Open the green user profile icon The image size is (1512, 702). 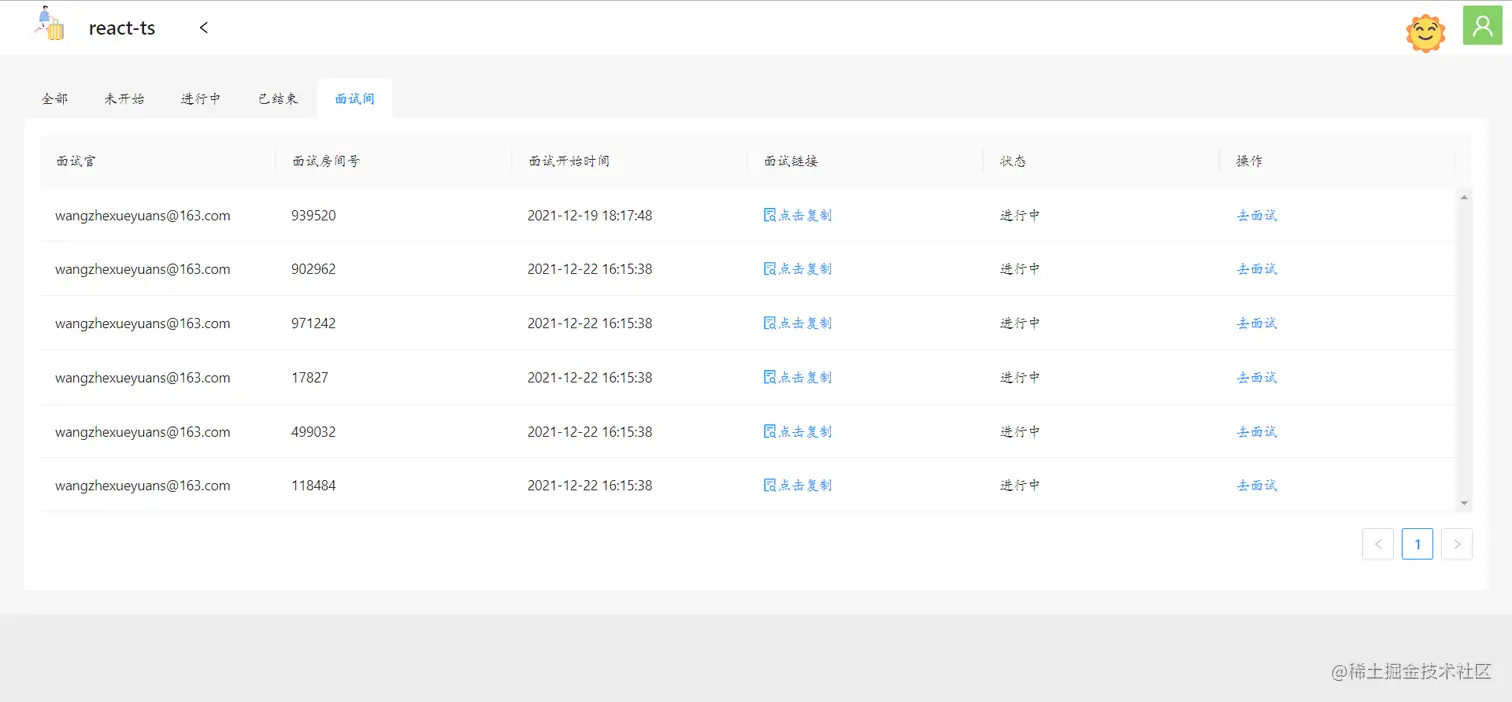coord(1483,25)
